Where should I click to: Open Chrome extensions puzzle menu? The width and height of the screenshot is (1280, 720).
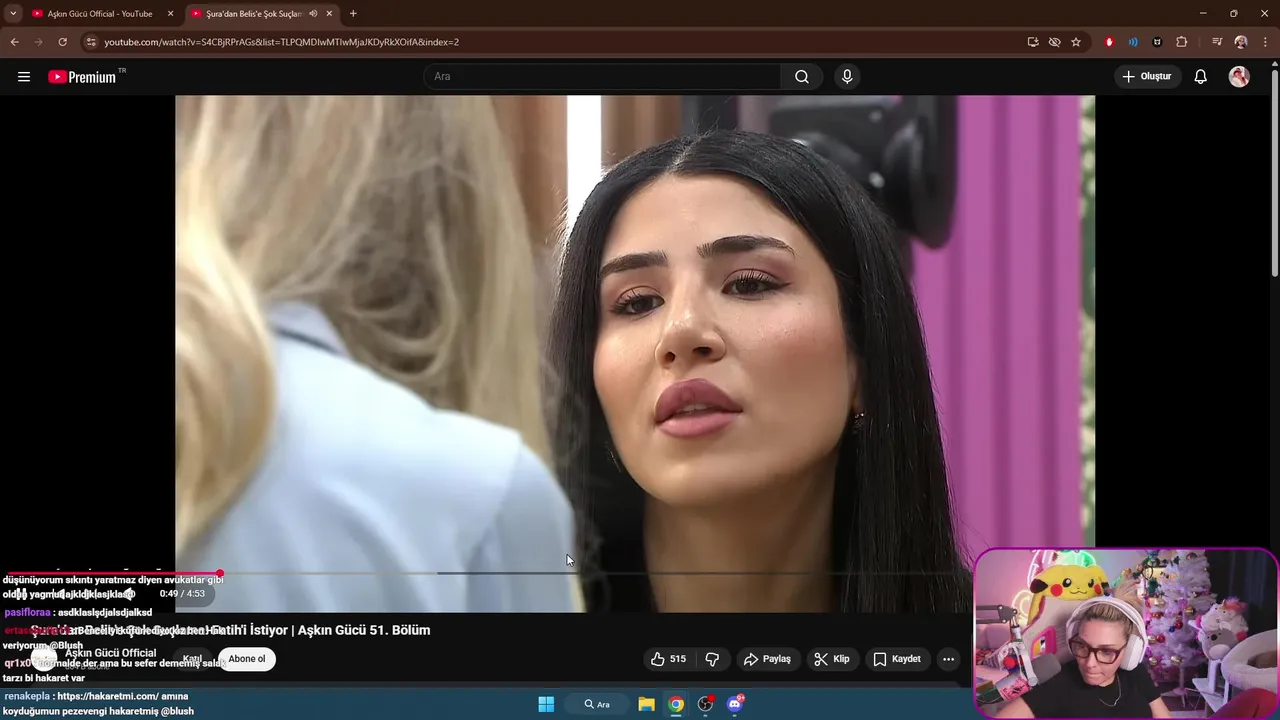click(1182, 42)
